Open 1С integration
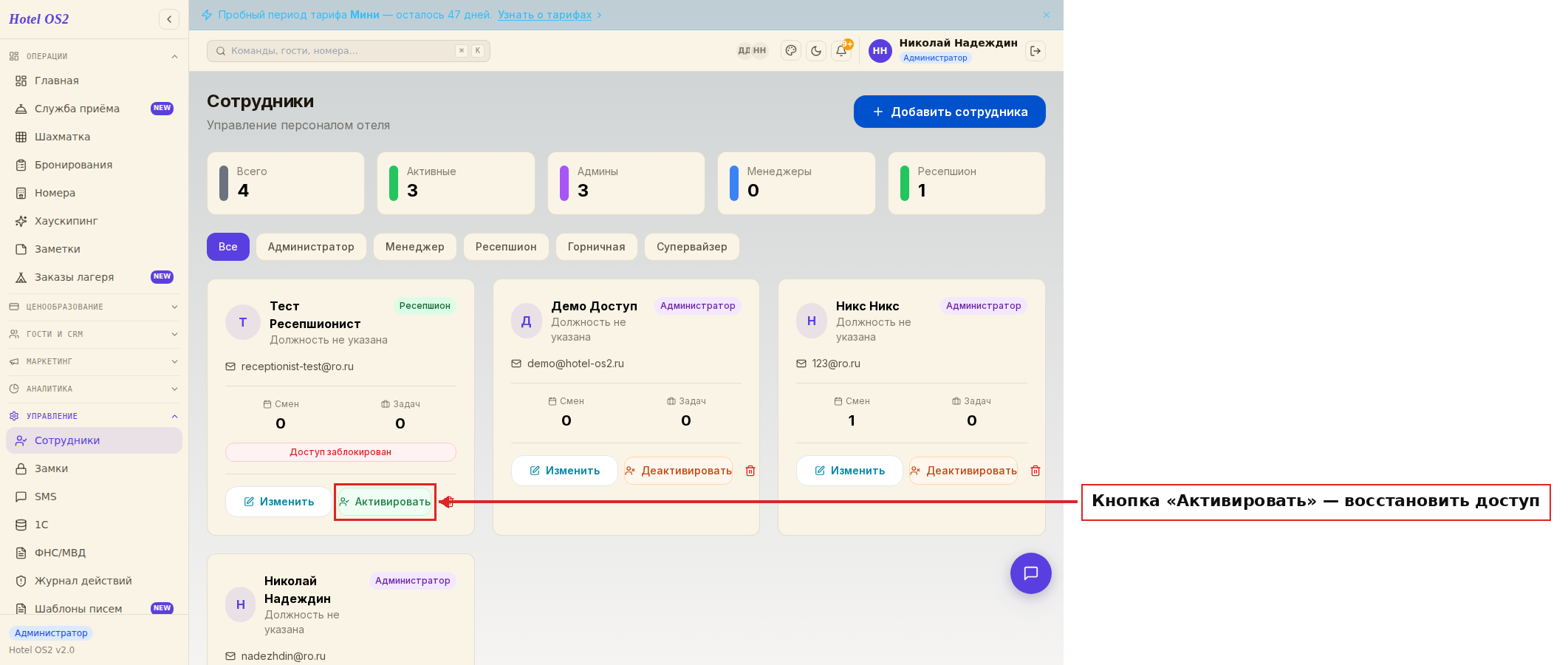 coord(95,525)
